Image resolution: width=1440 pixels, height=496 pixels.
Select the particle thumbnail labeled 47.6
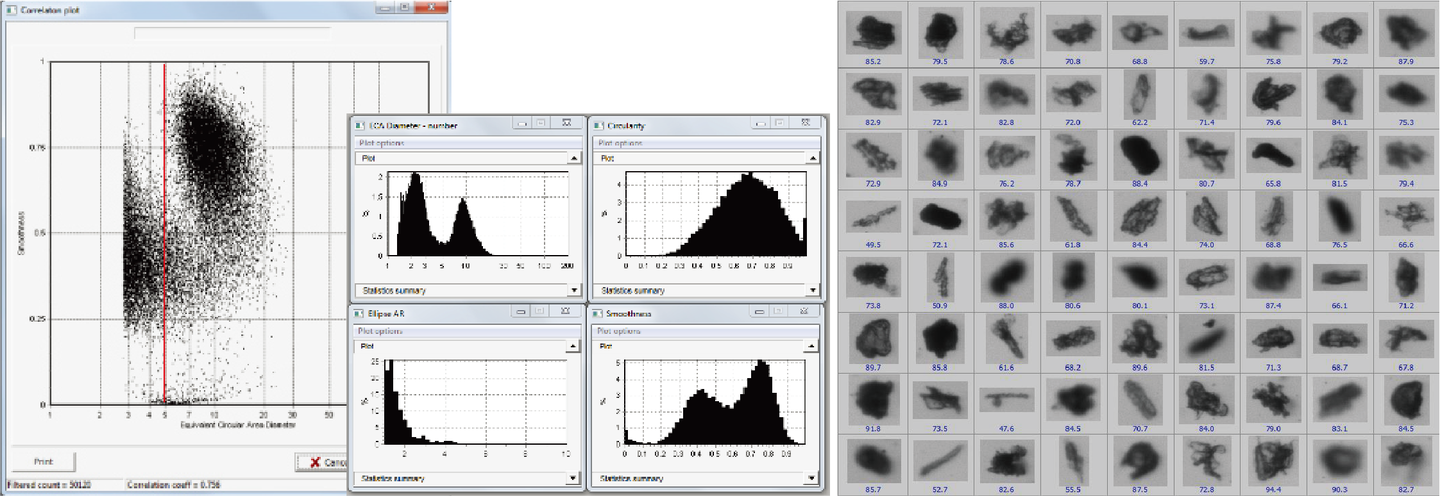point(1003,400)
